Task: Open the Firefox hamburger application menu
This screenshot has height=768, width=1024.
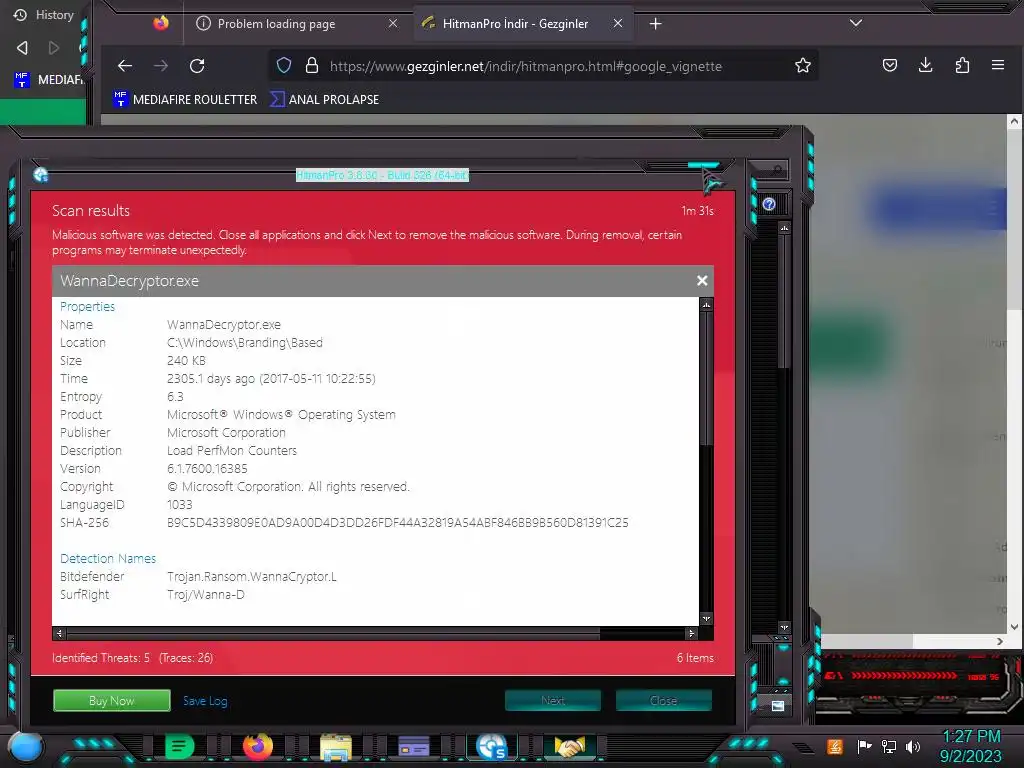Action: click(x=998, y=65)
